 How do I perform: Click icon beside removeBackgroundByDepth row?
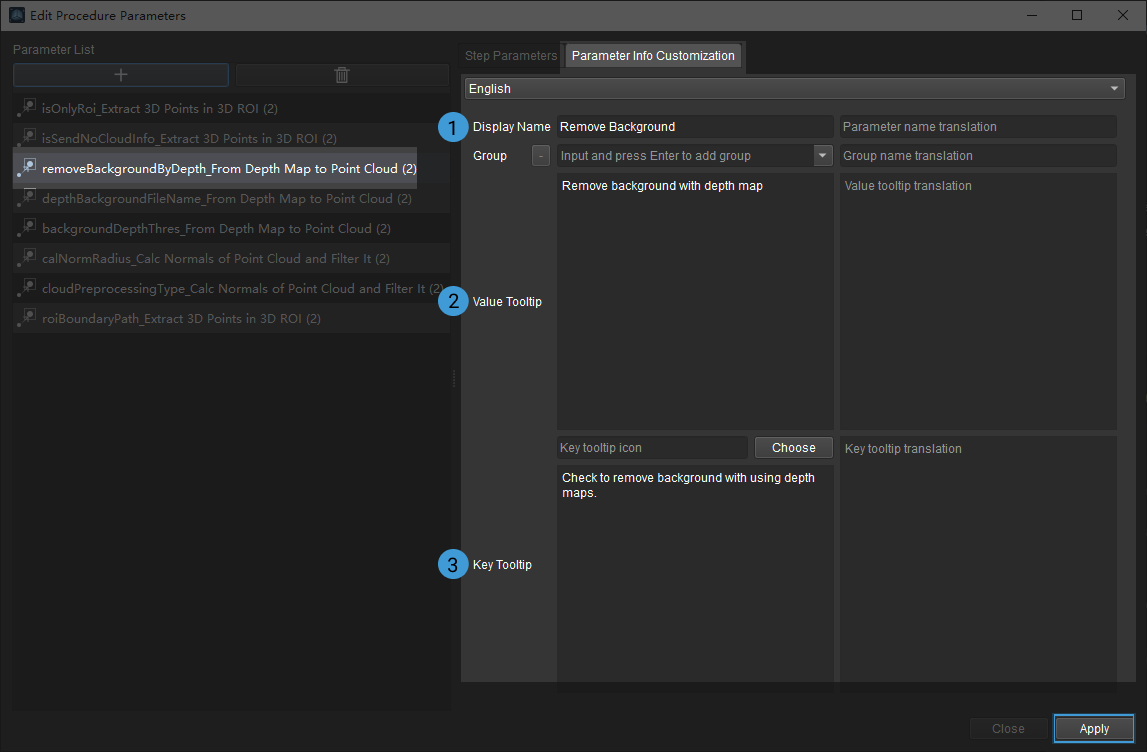coord(27,168)
